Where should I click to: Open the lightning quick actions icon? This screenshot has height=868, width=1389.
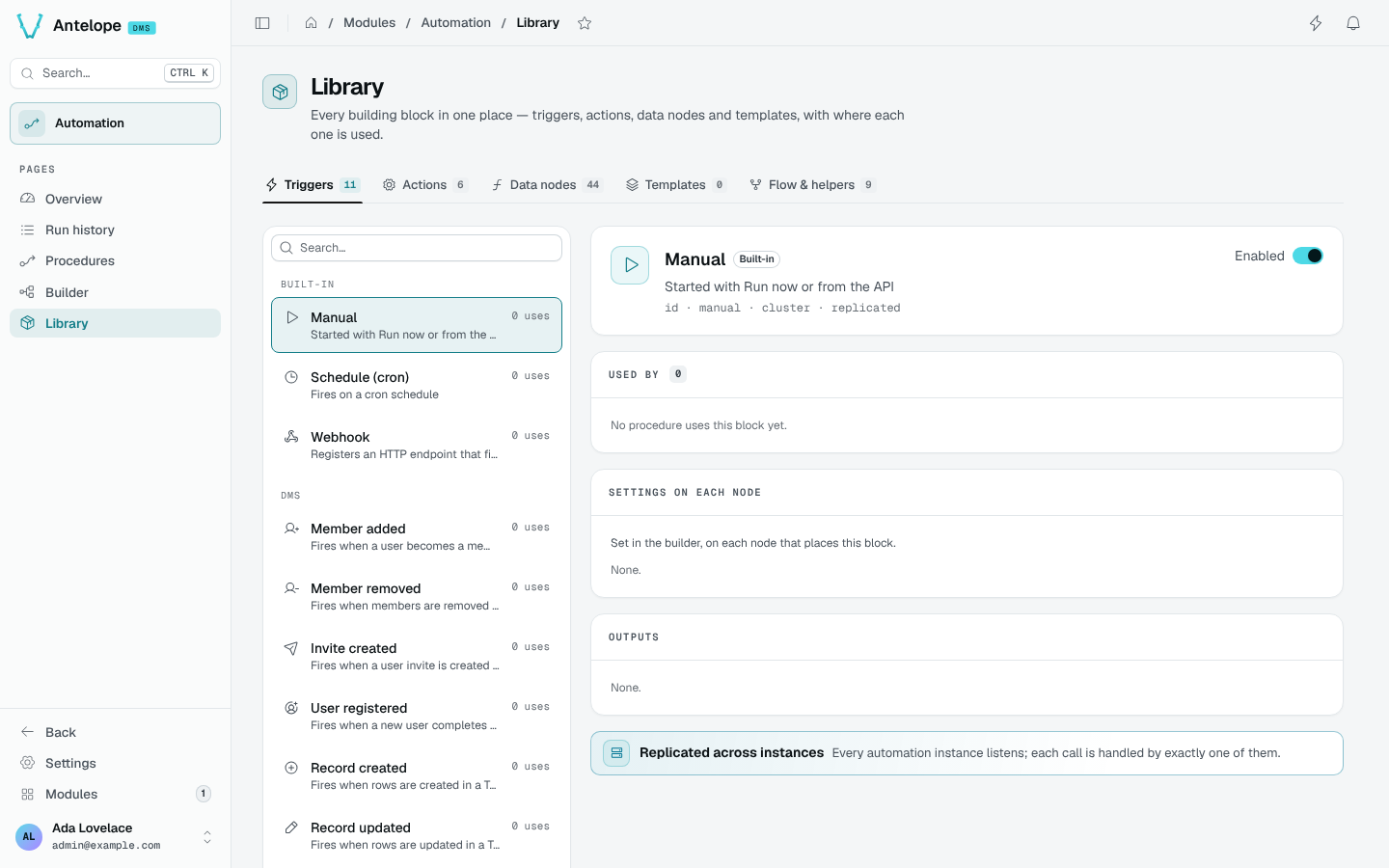(x=1316, y=23)
